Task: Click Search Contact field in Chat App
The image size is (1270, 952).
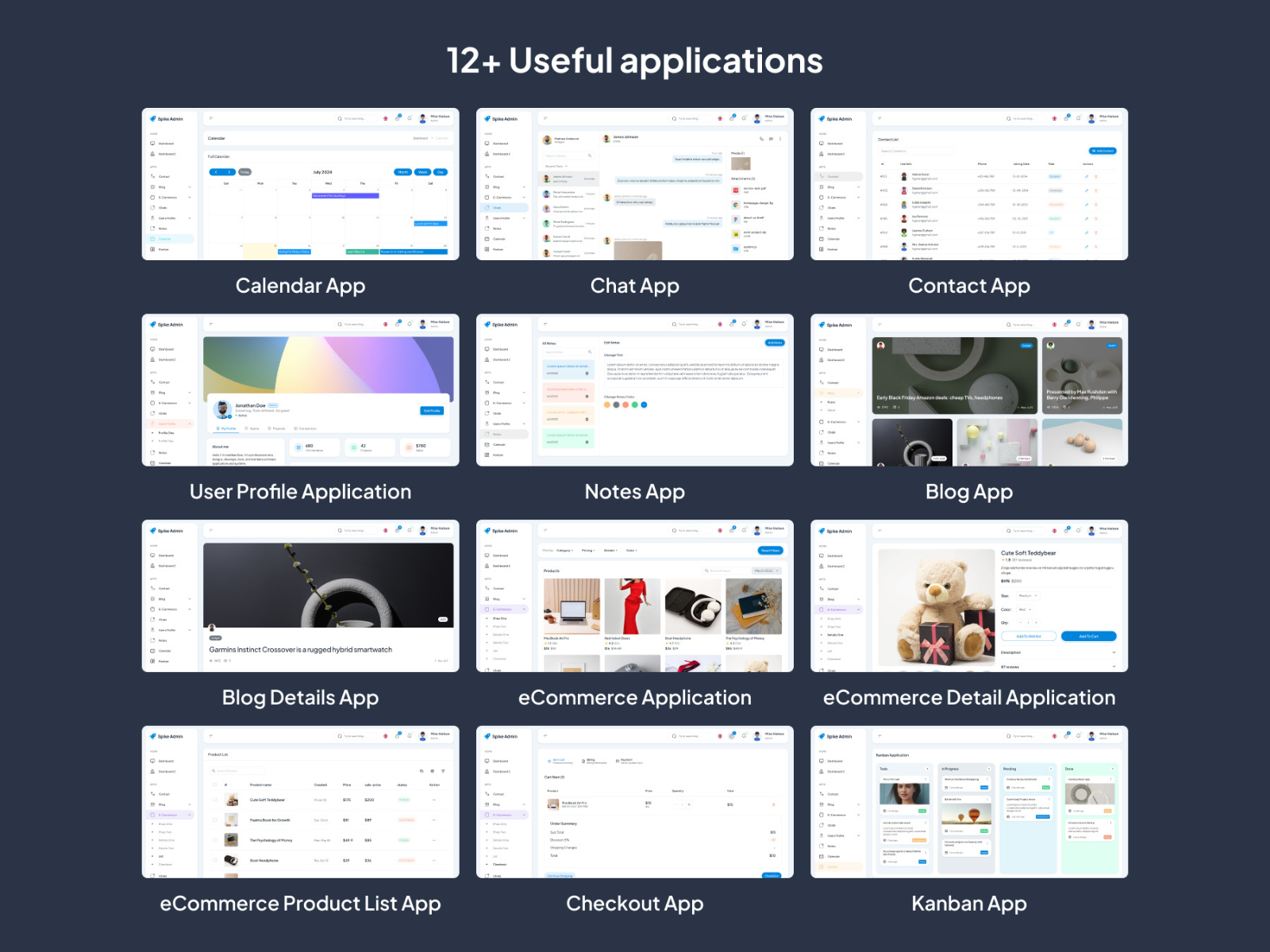Action: [x=568, y=156]
